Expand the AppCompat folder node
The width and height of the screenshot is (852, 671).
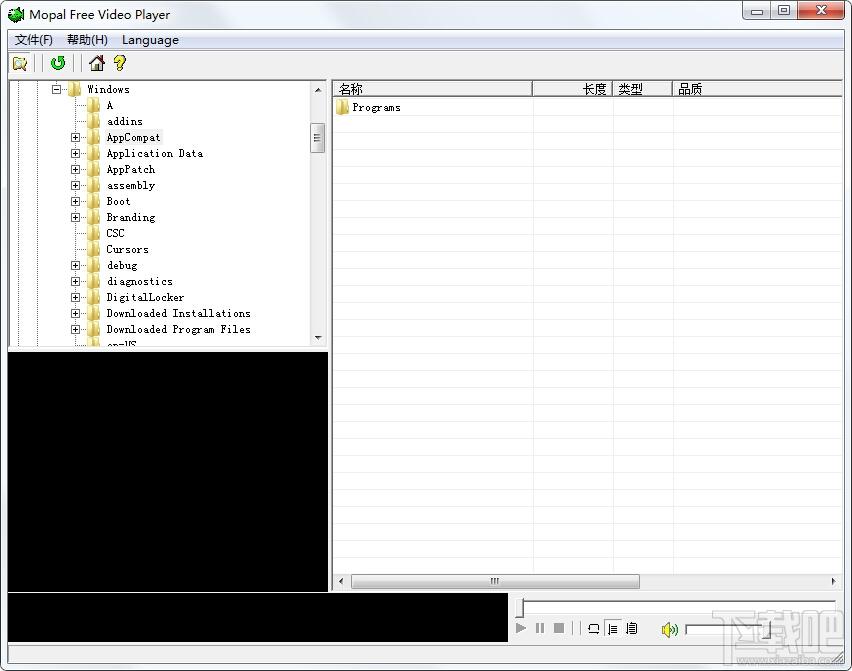pos(76,137)
